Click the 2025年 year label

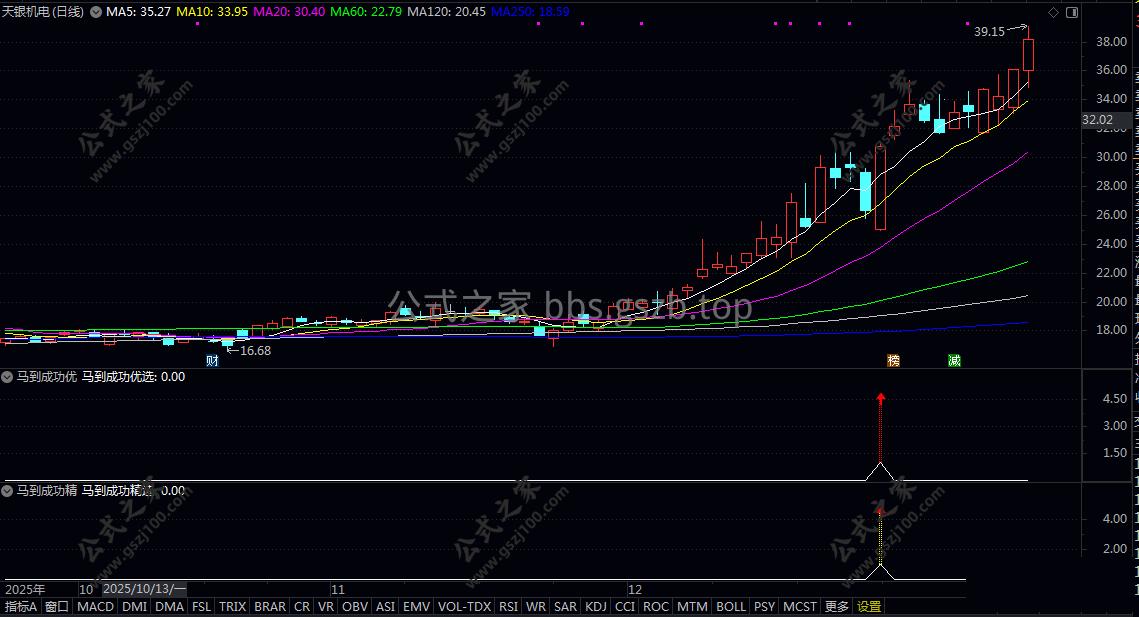pos(25,589)
